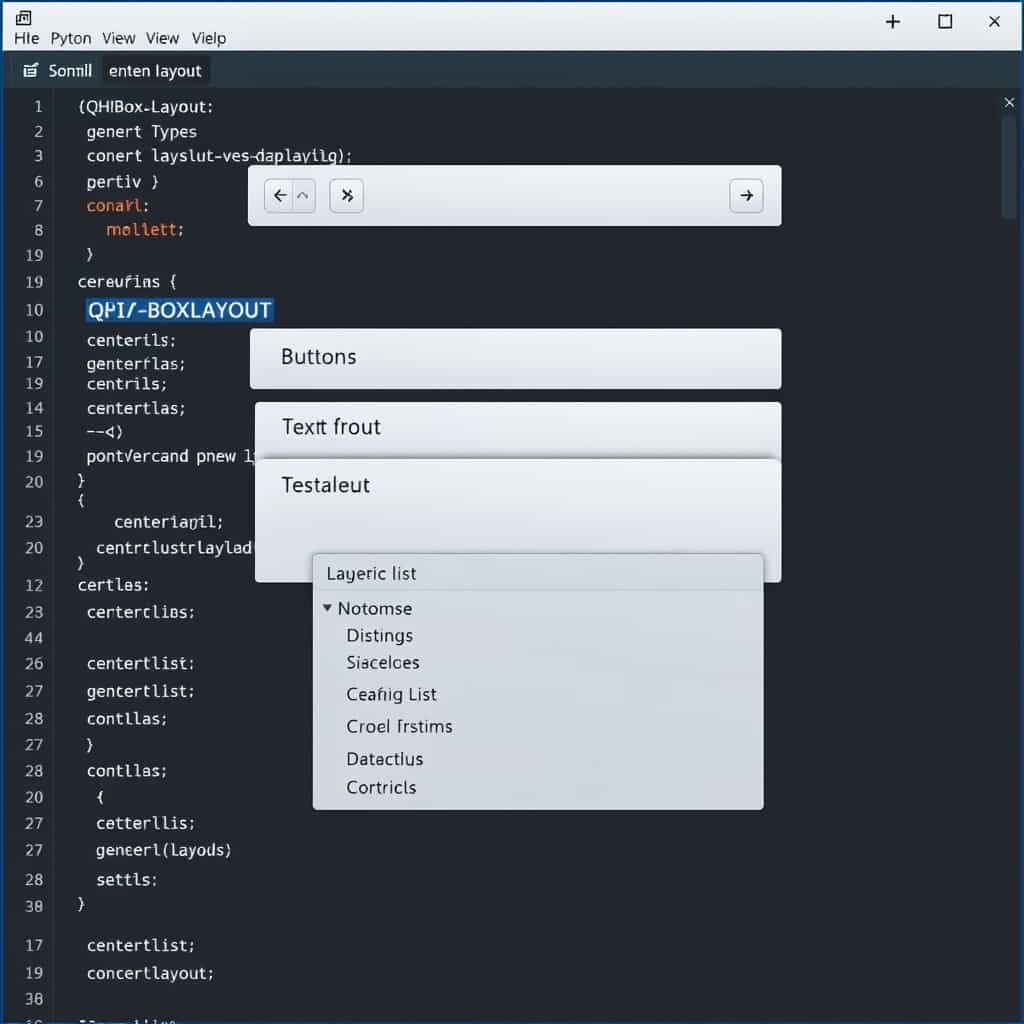Click the orange conarl: text
The image size is (1024, 1024).
[x=118, y=206]
